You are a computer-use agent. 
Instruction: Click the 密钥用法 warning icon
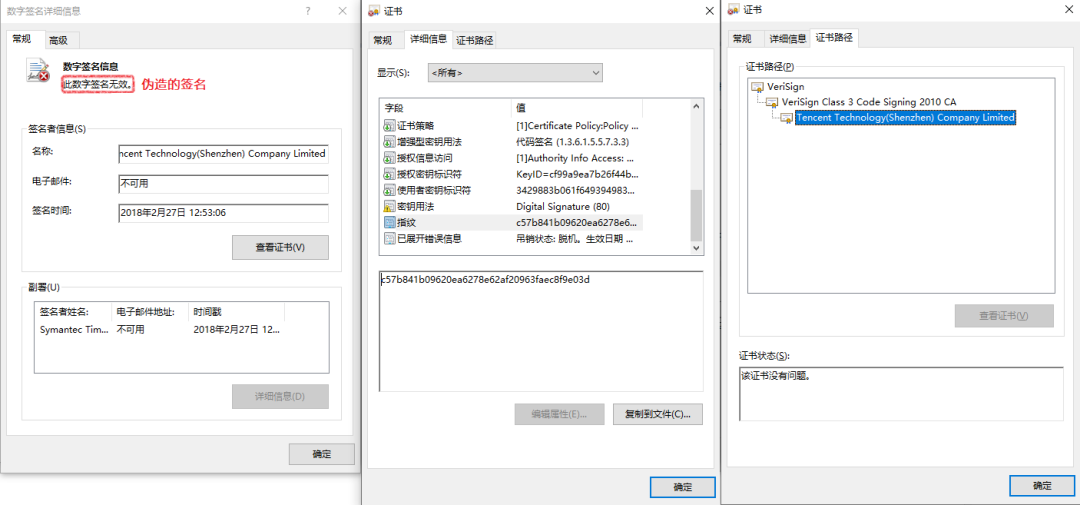pyautogui.click(x=390, y=206)
